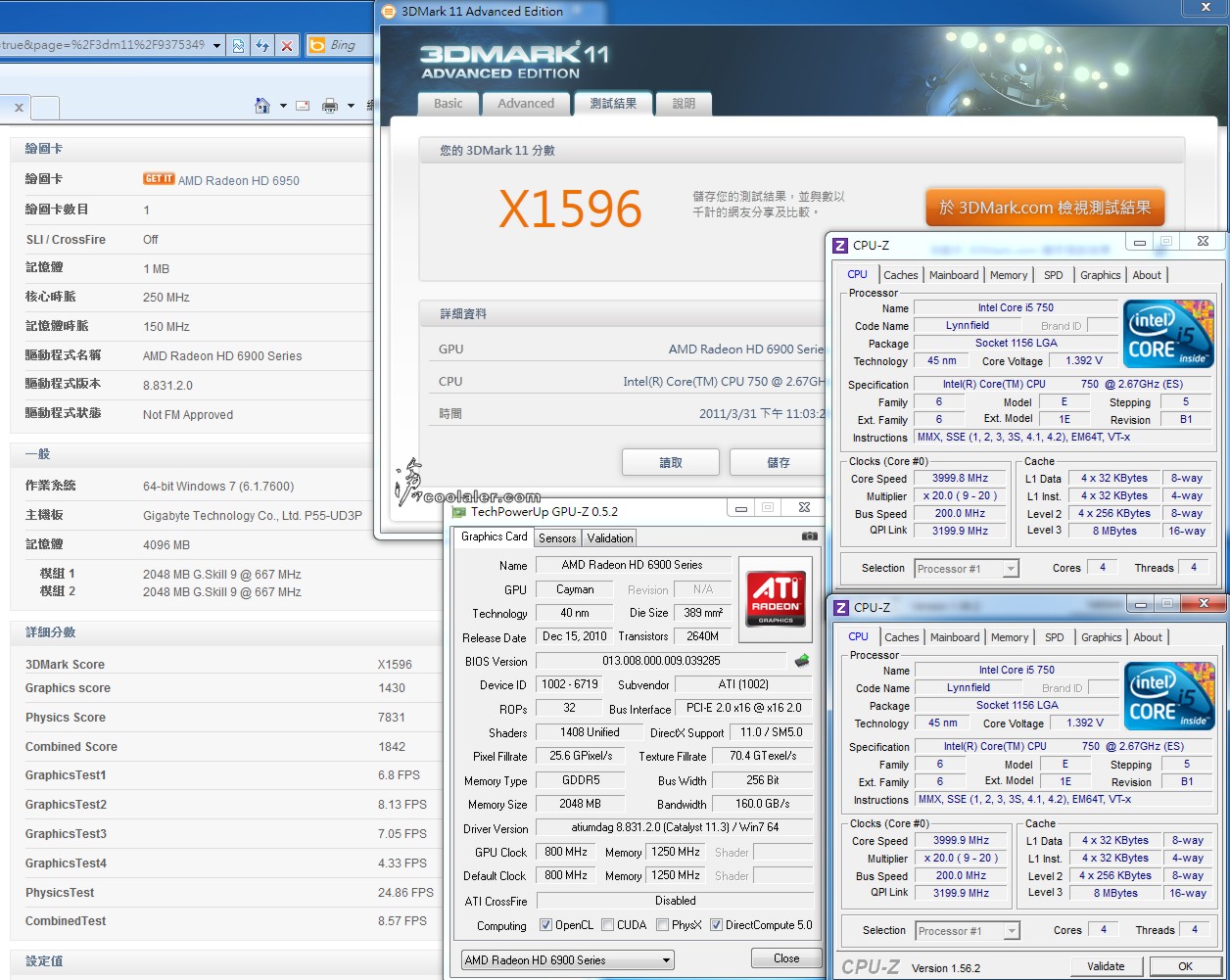Open the Memory tab in lower CPU-Z
Viewport: 1230px width, 980px height.
pos(1010,637)
